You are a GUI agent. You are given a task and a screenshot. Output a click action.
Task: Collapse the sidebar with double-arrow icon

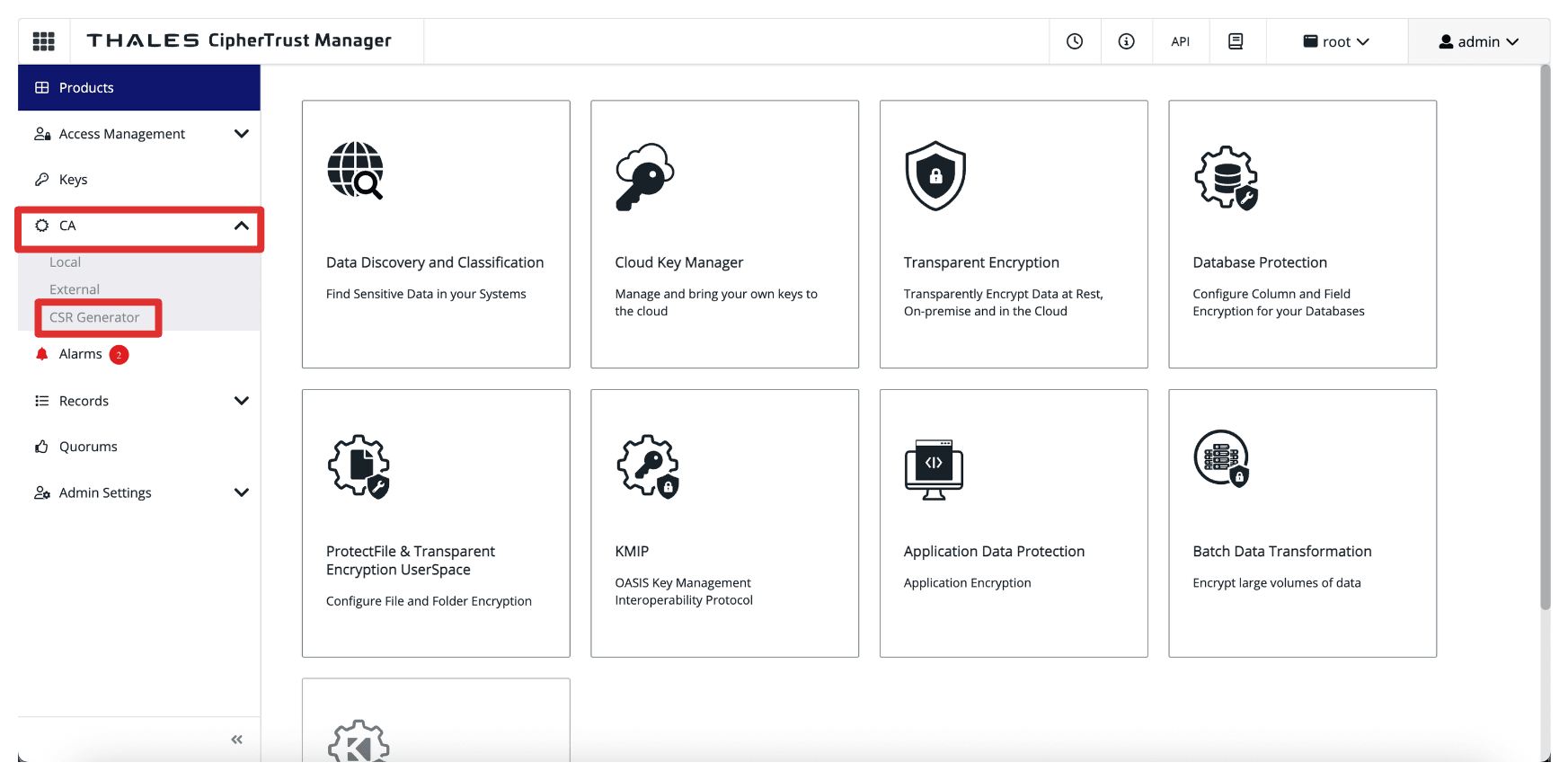tap(237, 740)
